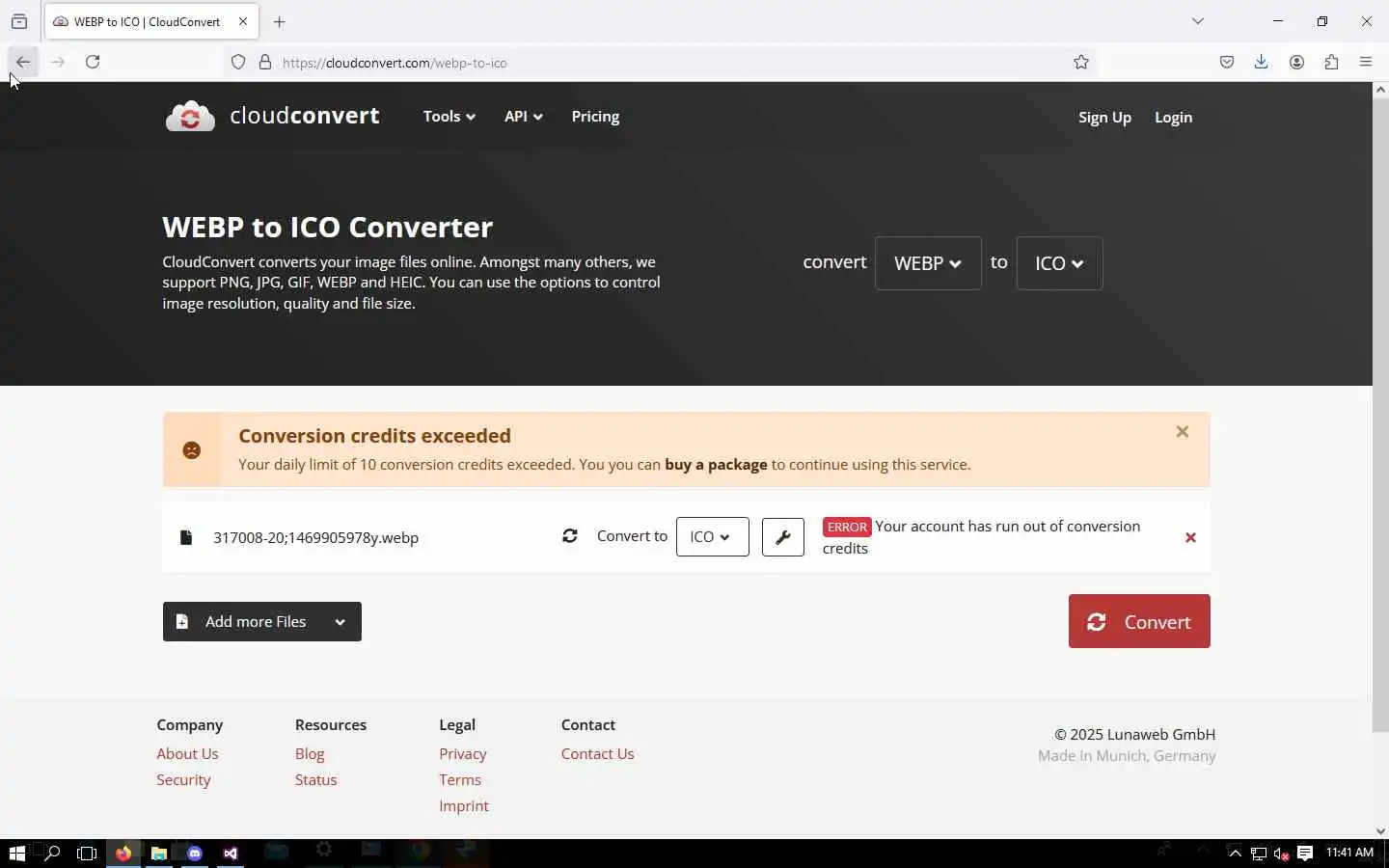Click the tracking protection shield icon

tap(238, 63)
